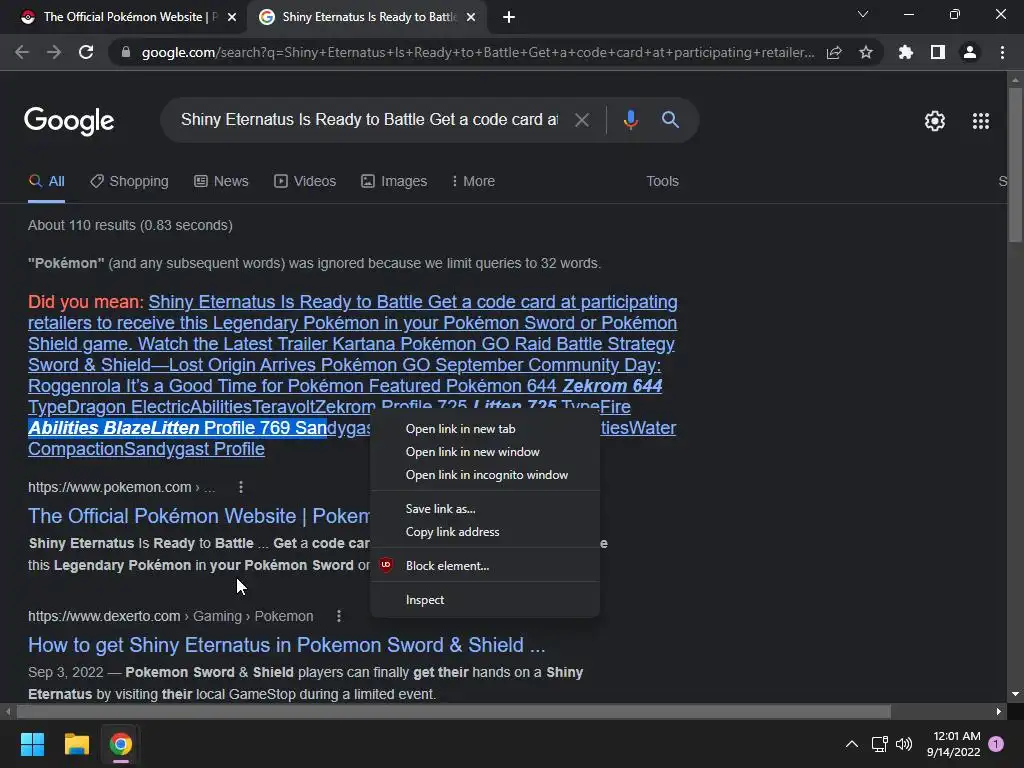Choose Open link in new window

click(x=485, y=452)
